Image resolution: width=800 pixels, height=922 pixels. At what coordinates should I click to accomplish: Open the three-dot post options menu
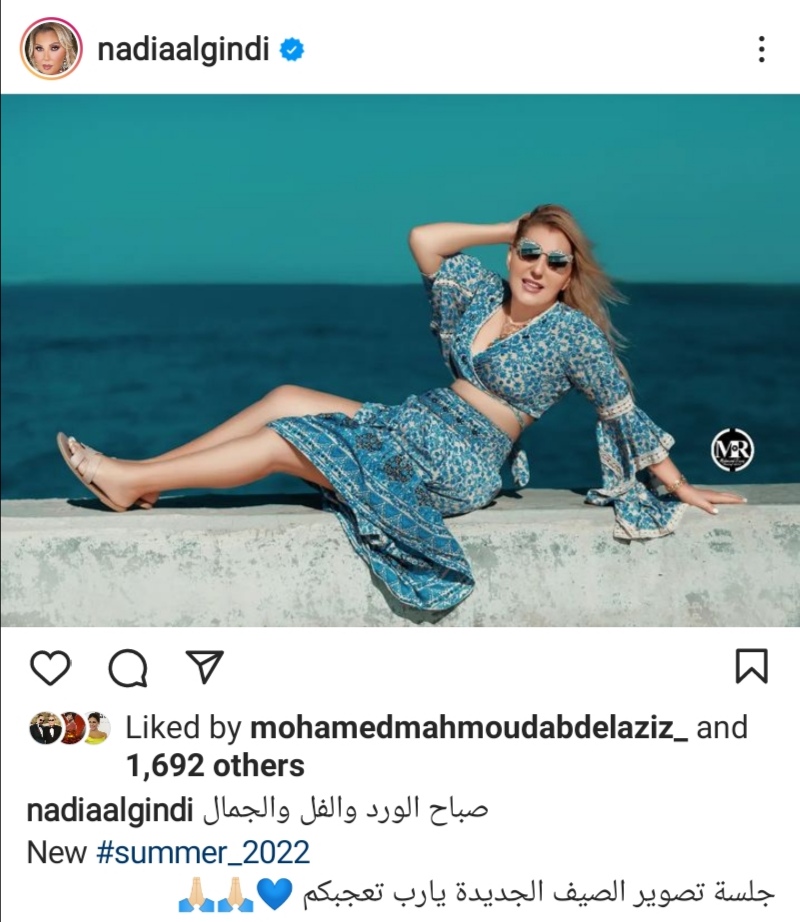coord(762,49)
